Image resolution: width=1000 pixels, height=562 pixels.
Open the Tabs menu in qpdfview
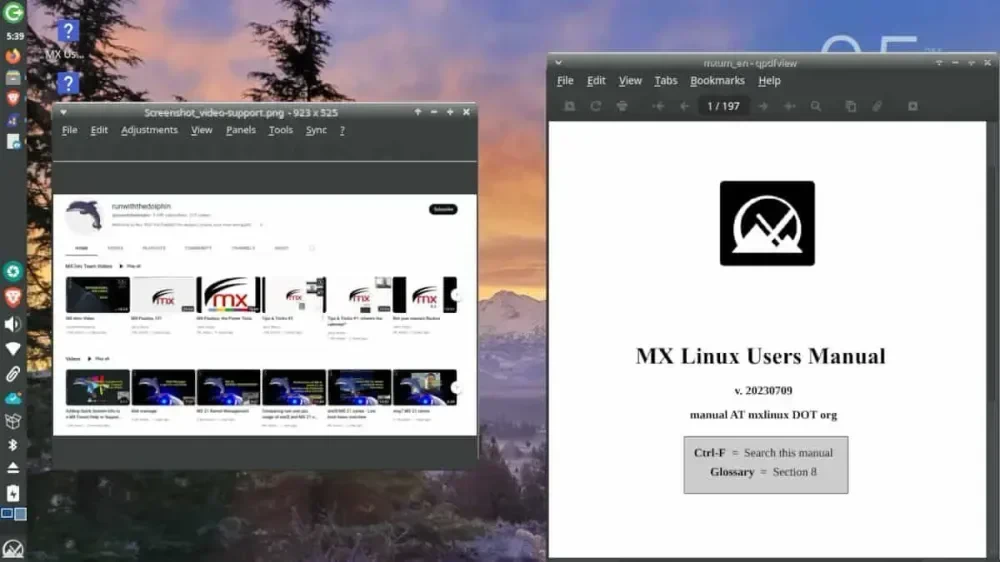[x=665, y=80]
